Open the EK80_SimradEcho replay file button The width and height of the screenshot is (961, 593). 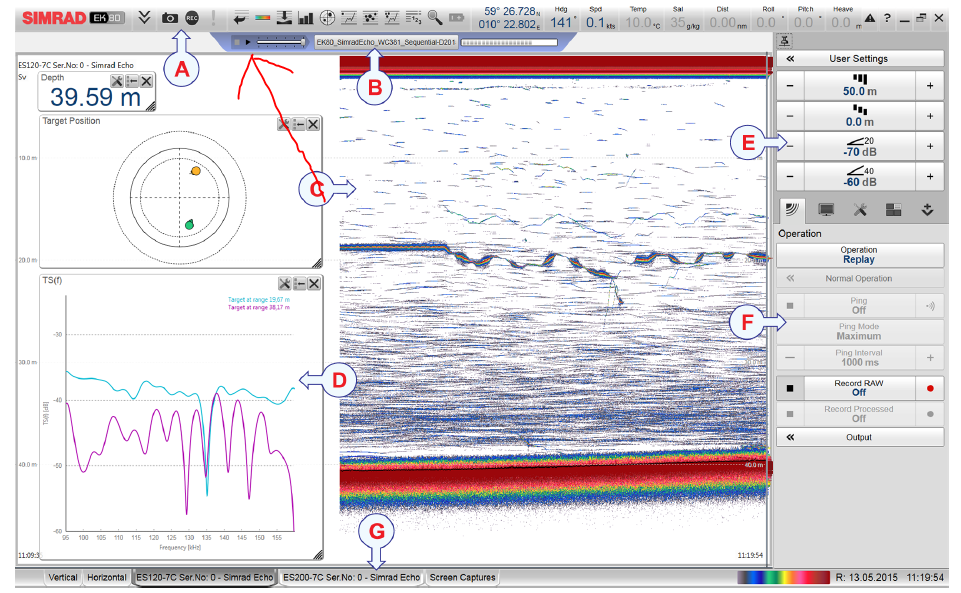(x=386, y=42)
